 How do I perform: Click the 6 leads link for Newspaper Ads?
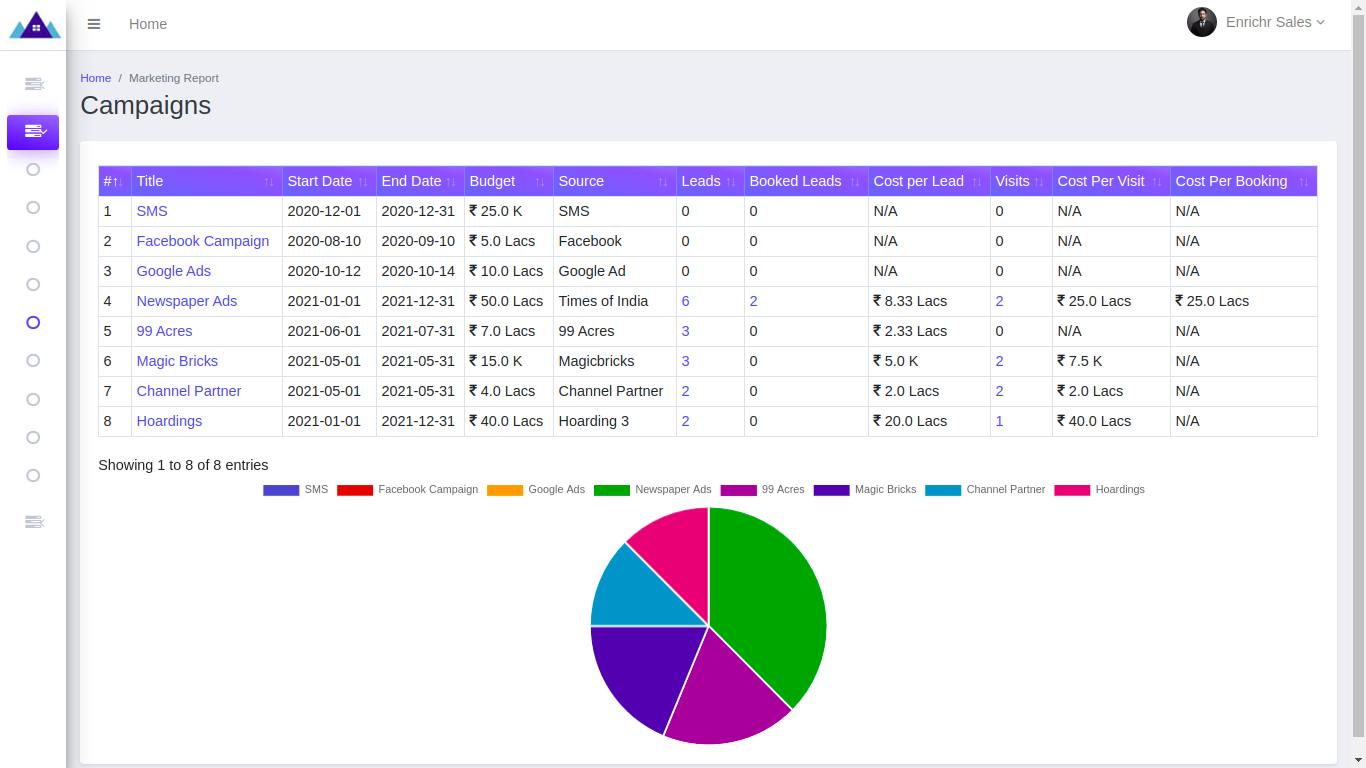click(x=686, y=301)
